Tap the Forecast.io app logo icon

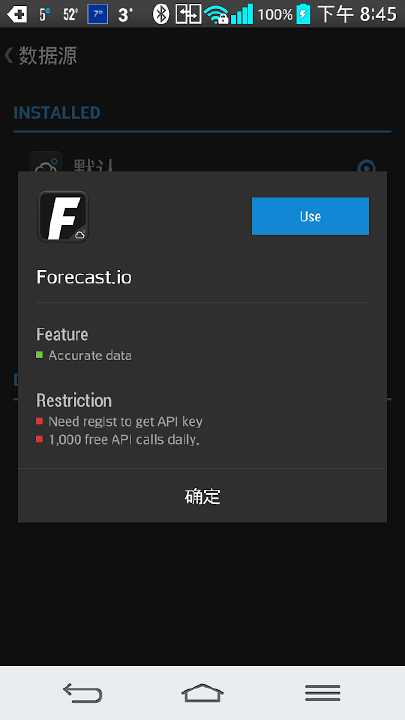[63, 216]
